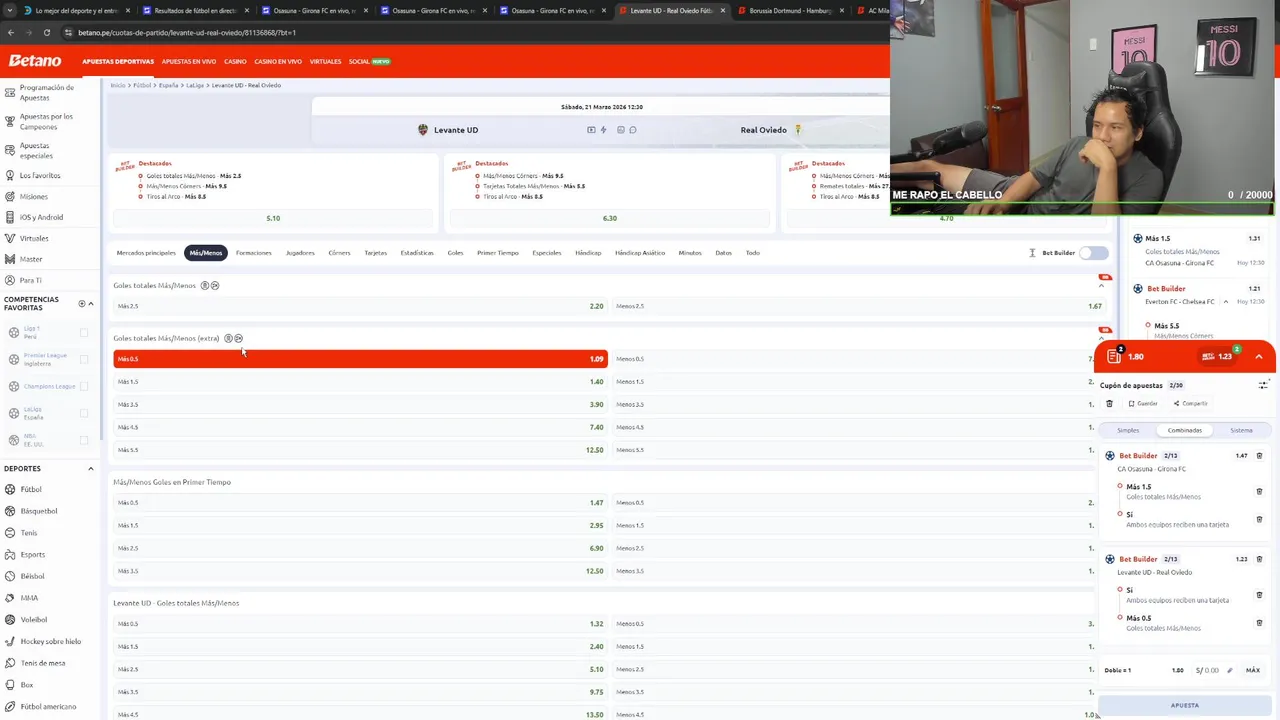Open coupon settings sliders icon
Viewport: 1280px width, 720px height.
point(1264,385)
